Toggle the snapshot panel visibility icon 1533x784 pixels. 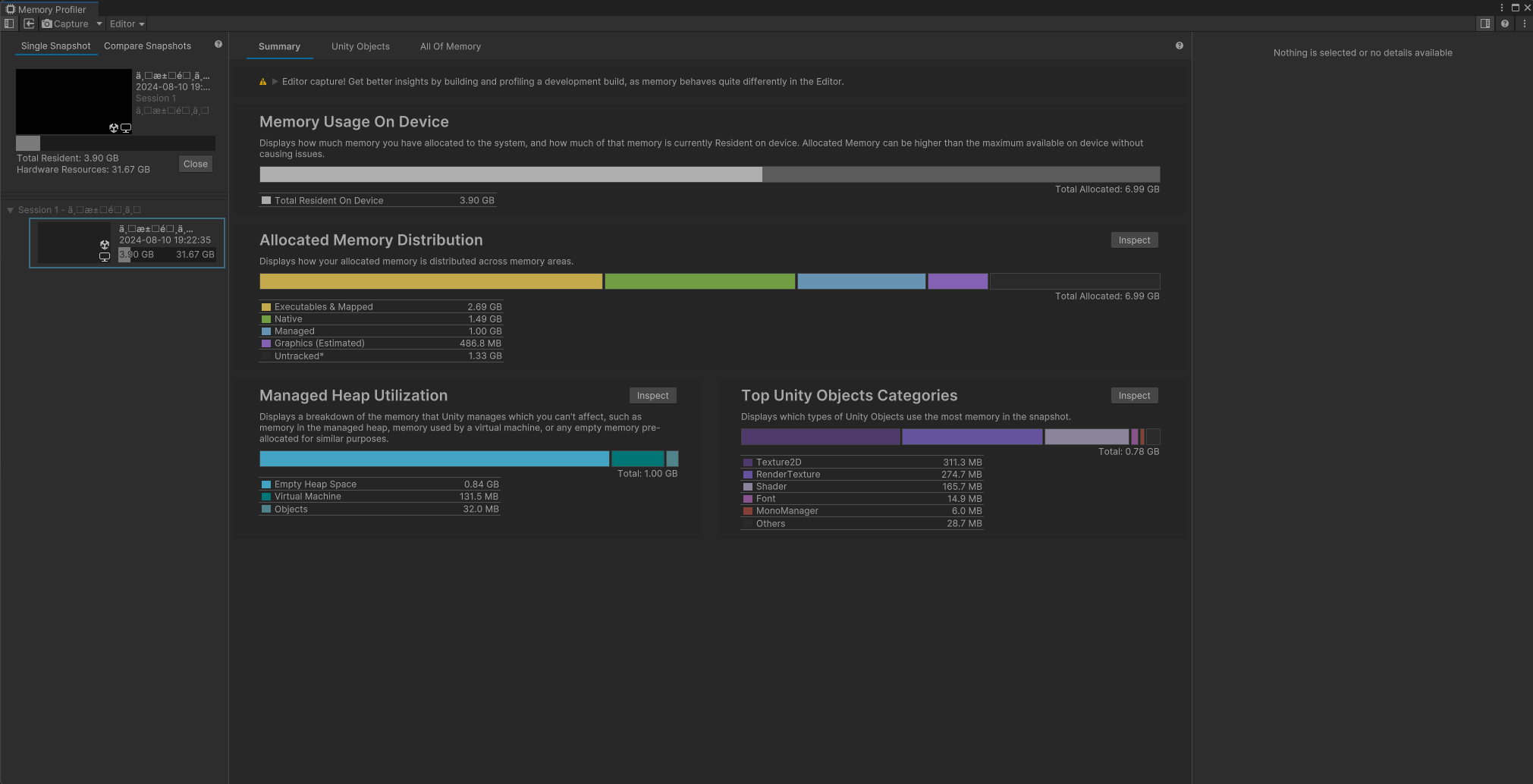[x=9, y=24]
